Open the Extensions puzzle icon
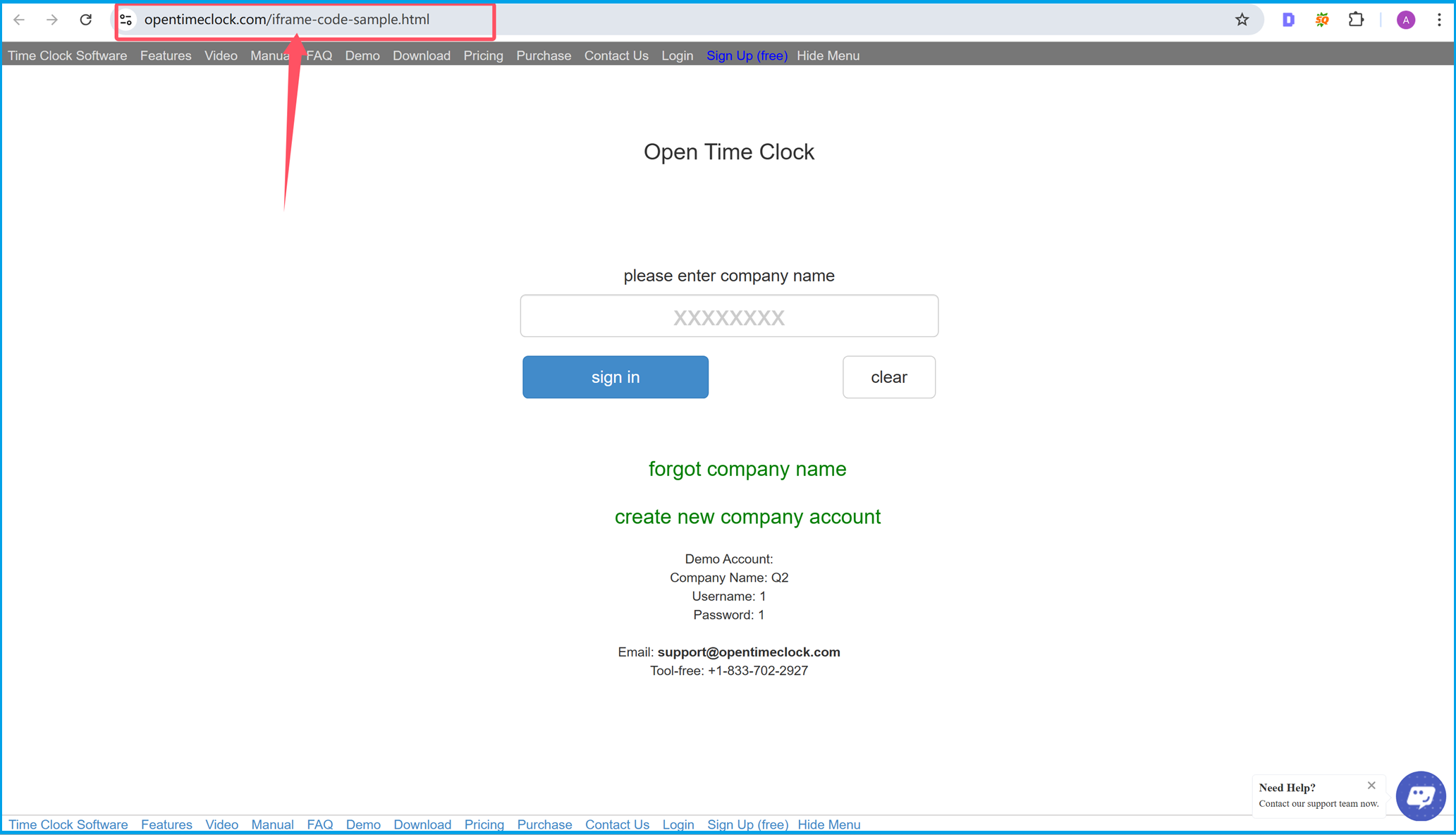 [1356, 20]
